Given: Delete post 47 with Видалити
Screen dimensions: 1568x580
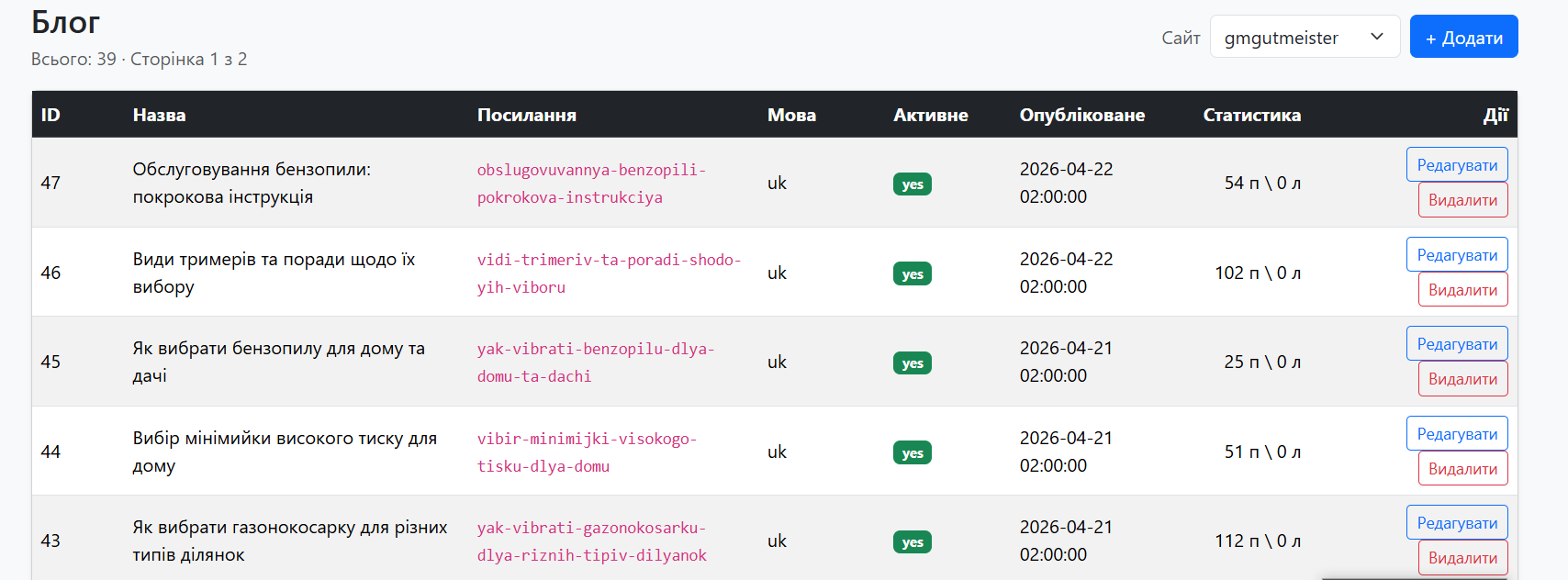Looking at the screenshot, I should pyautogui.click(x=1462, y=200).
